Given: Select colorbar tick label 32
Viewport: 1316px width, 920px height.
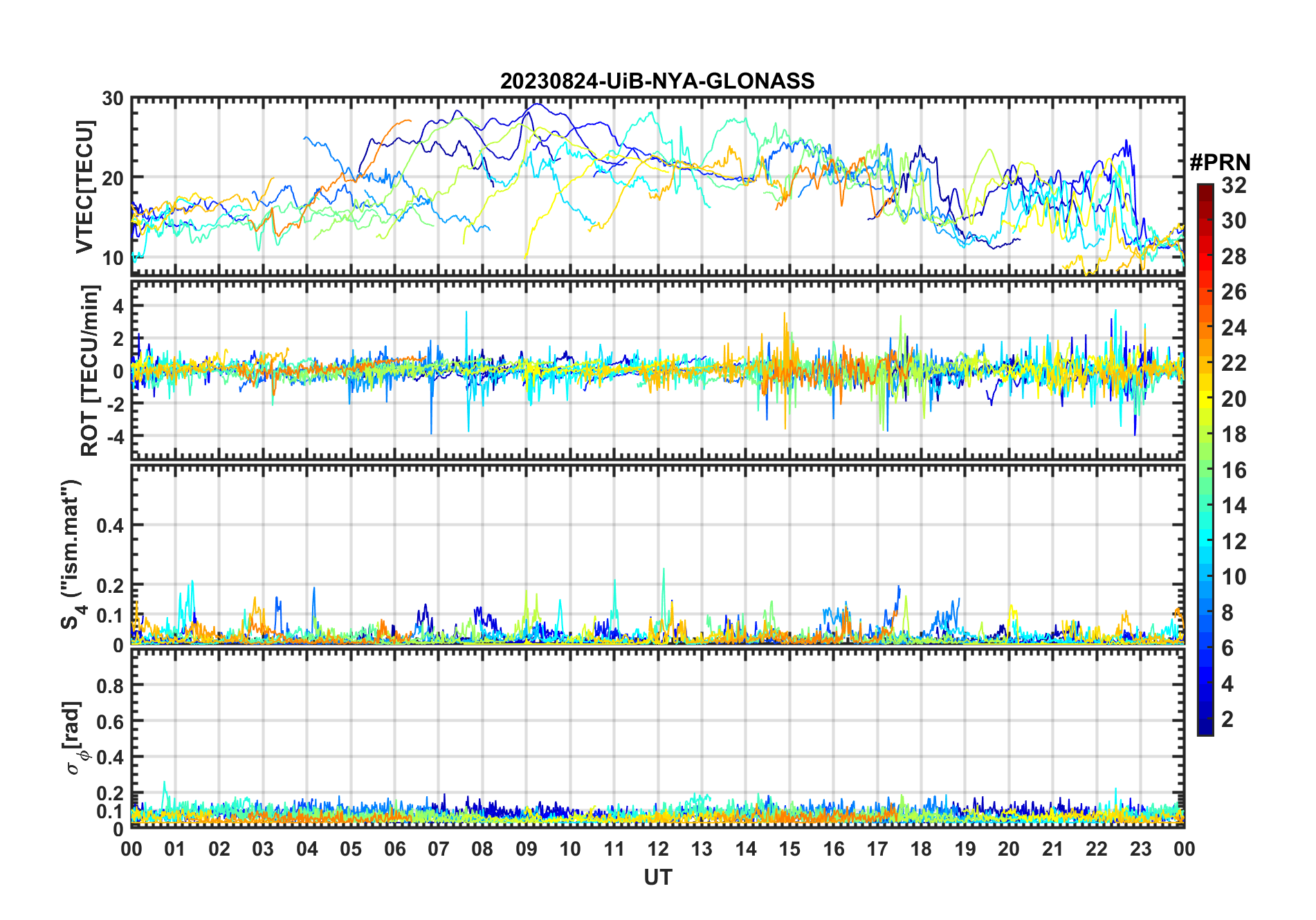Looking at the screenshot, I should (1234, 185).
